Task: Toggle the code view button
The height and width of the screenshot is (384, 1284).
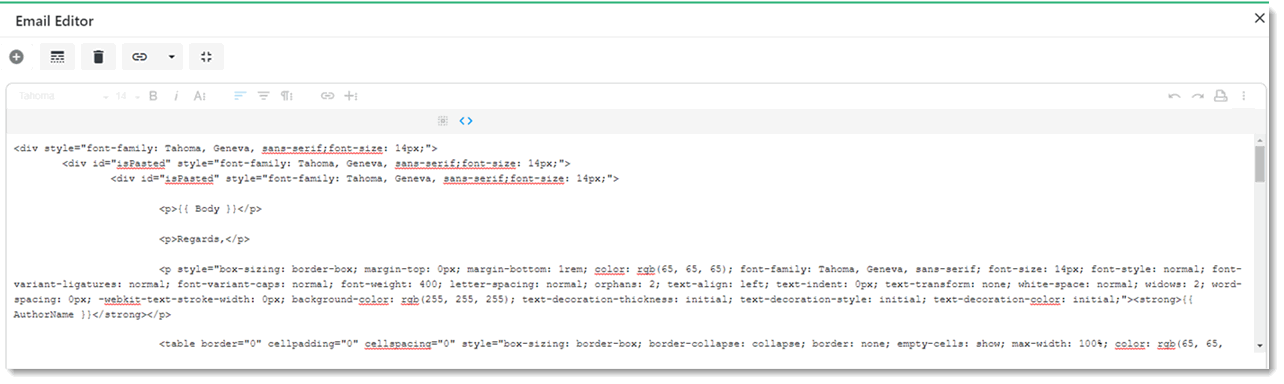Action: (466, 120)
